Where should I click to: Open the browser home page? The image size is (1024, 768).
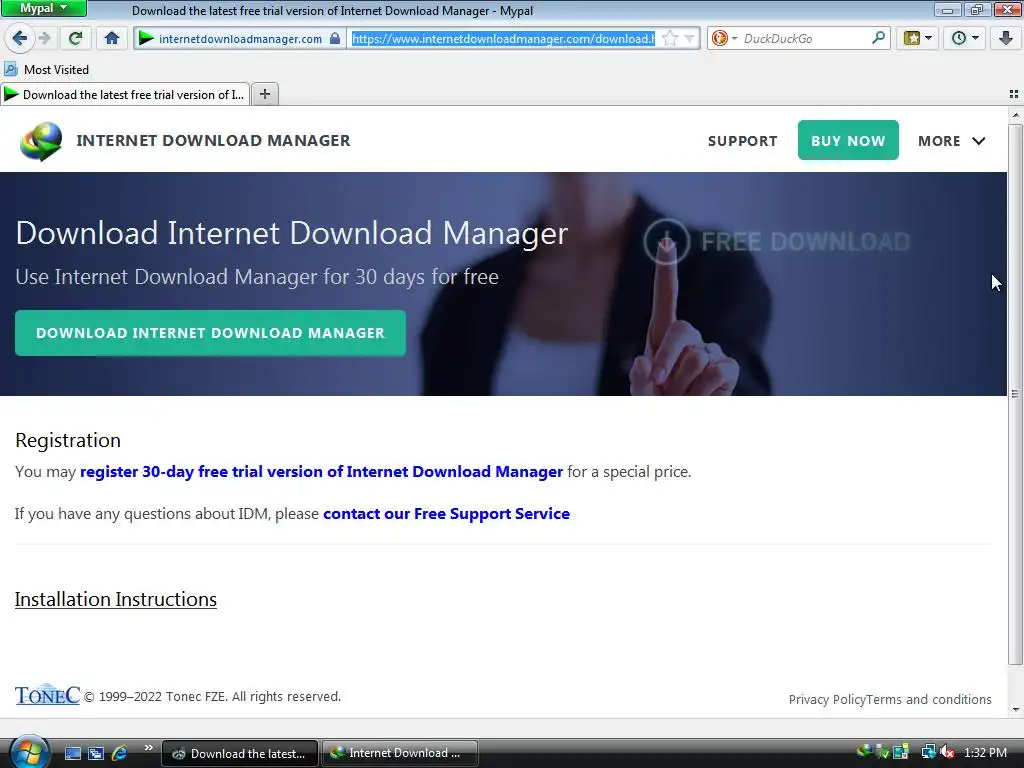tap(112, 38)
